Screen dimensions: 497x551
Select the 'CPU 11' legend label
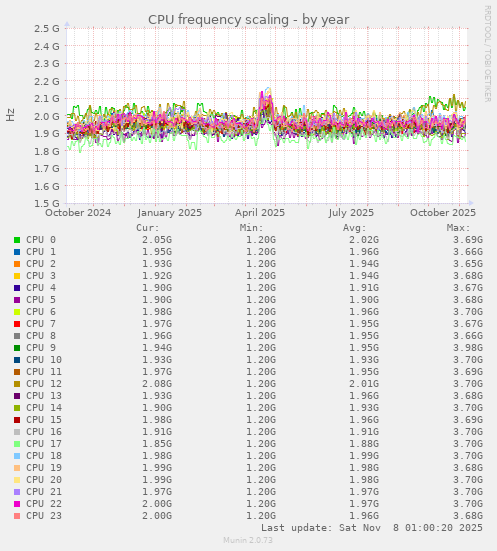(44, 372)
